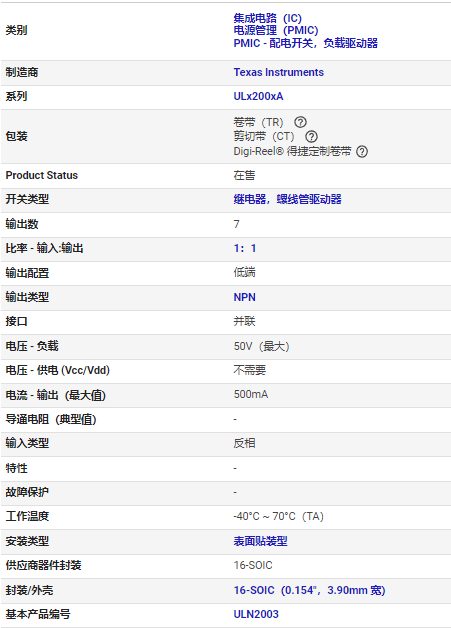Follow the 16-SOIC (0.154", 3.90mm 宽) package link

pos(309,590)
